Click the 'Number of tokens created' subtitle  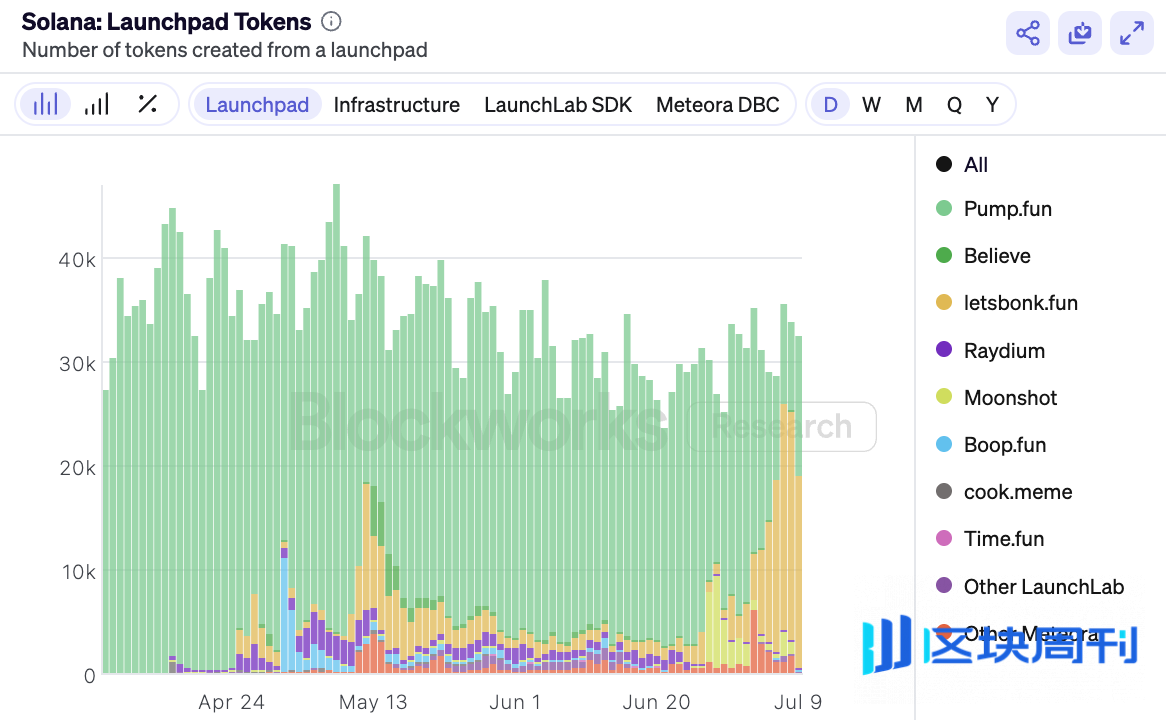click(225, 50)
